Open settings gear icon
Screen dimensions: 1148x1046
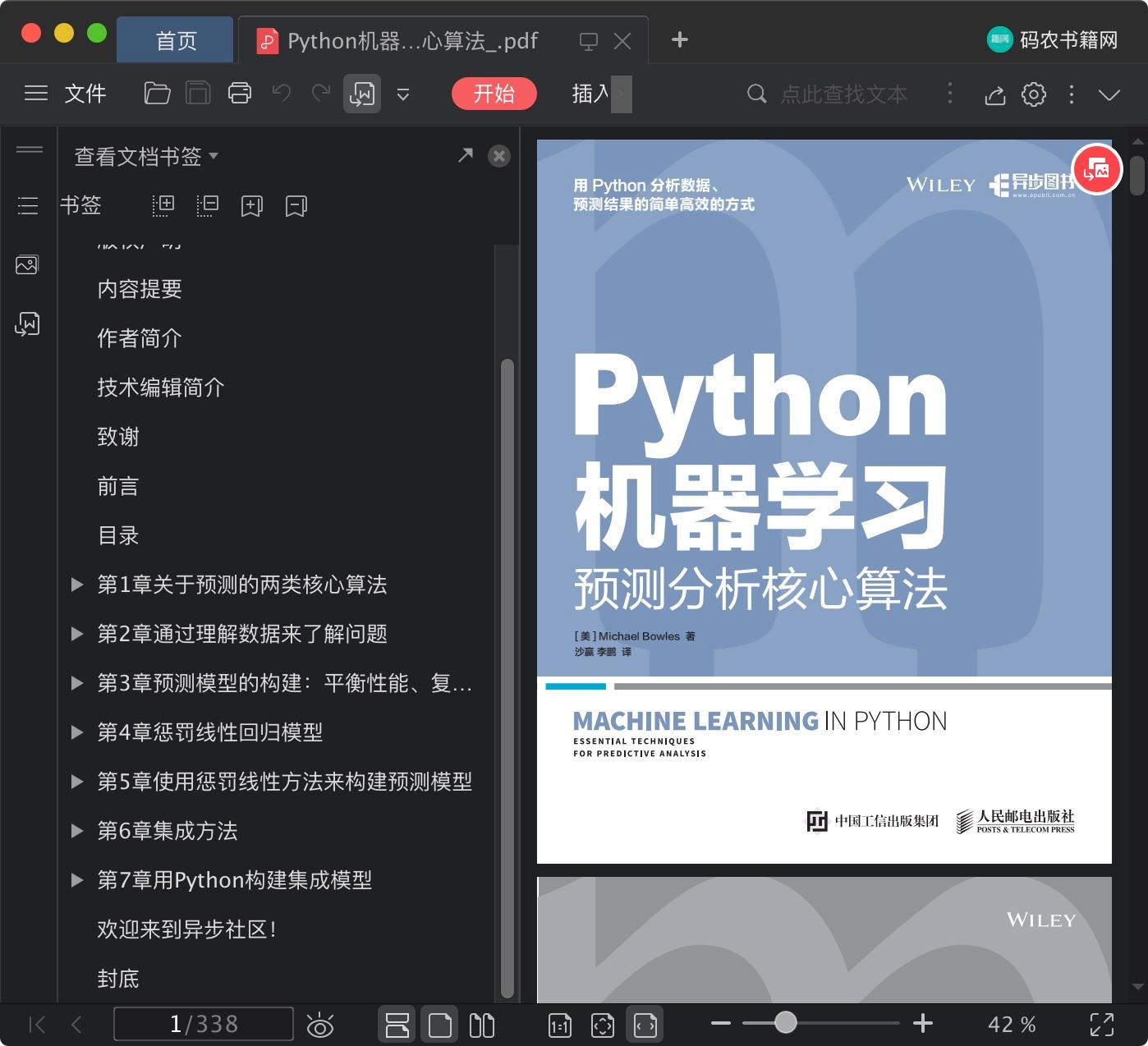pos(1034,94)
